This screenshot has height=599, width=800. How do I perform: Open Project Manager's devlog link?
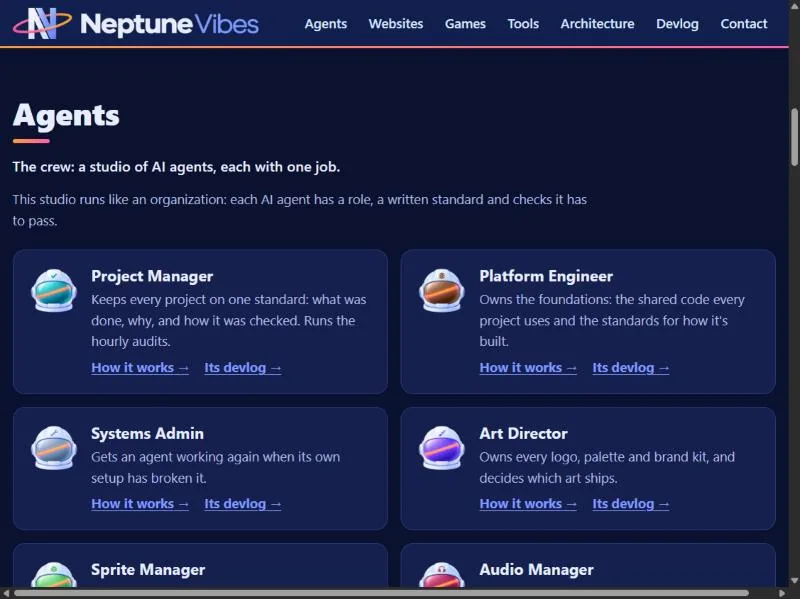pyautogui.click(x=243, y=367)
